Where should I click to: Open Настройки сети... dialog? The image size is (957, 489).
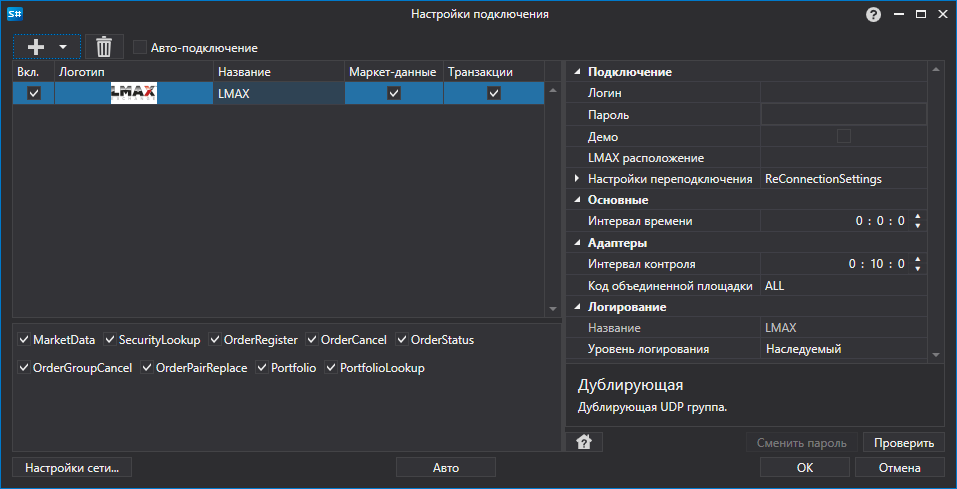point(72,468)
